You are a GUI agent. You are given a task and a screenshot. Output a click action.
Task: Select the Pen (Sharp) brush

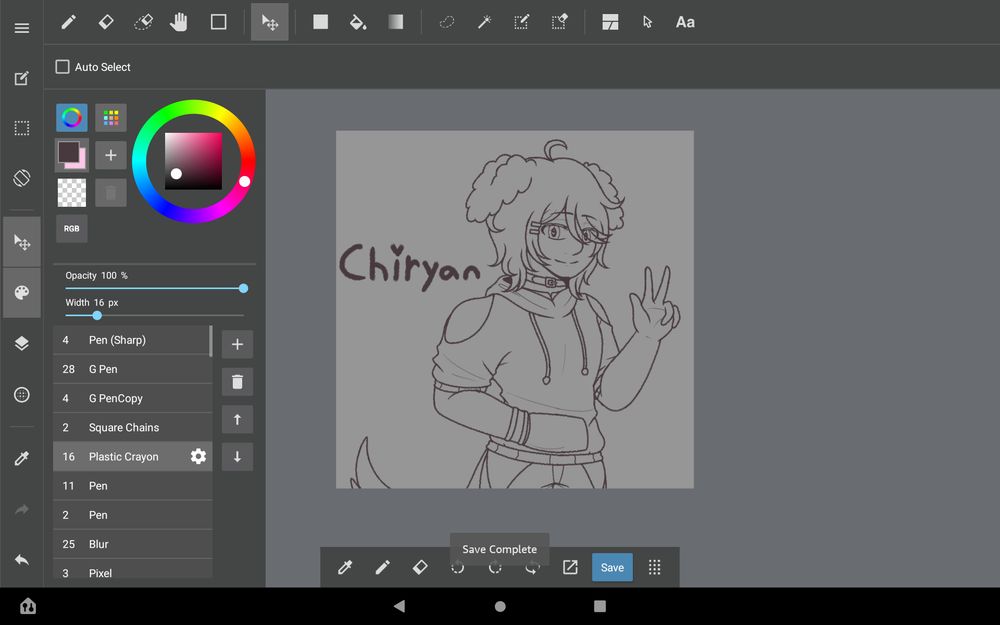pos(132,340)
